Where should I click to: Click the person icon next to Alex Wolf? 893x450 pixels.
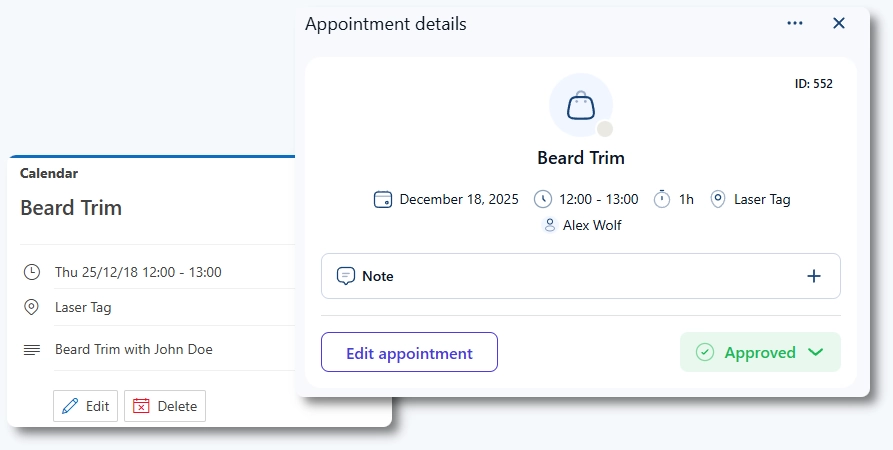point(549,225)
